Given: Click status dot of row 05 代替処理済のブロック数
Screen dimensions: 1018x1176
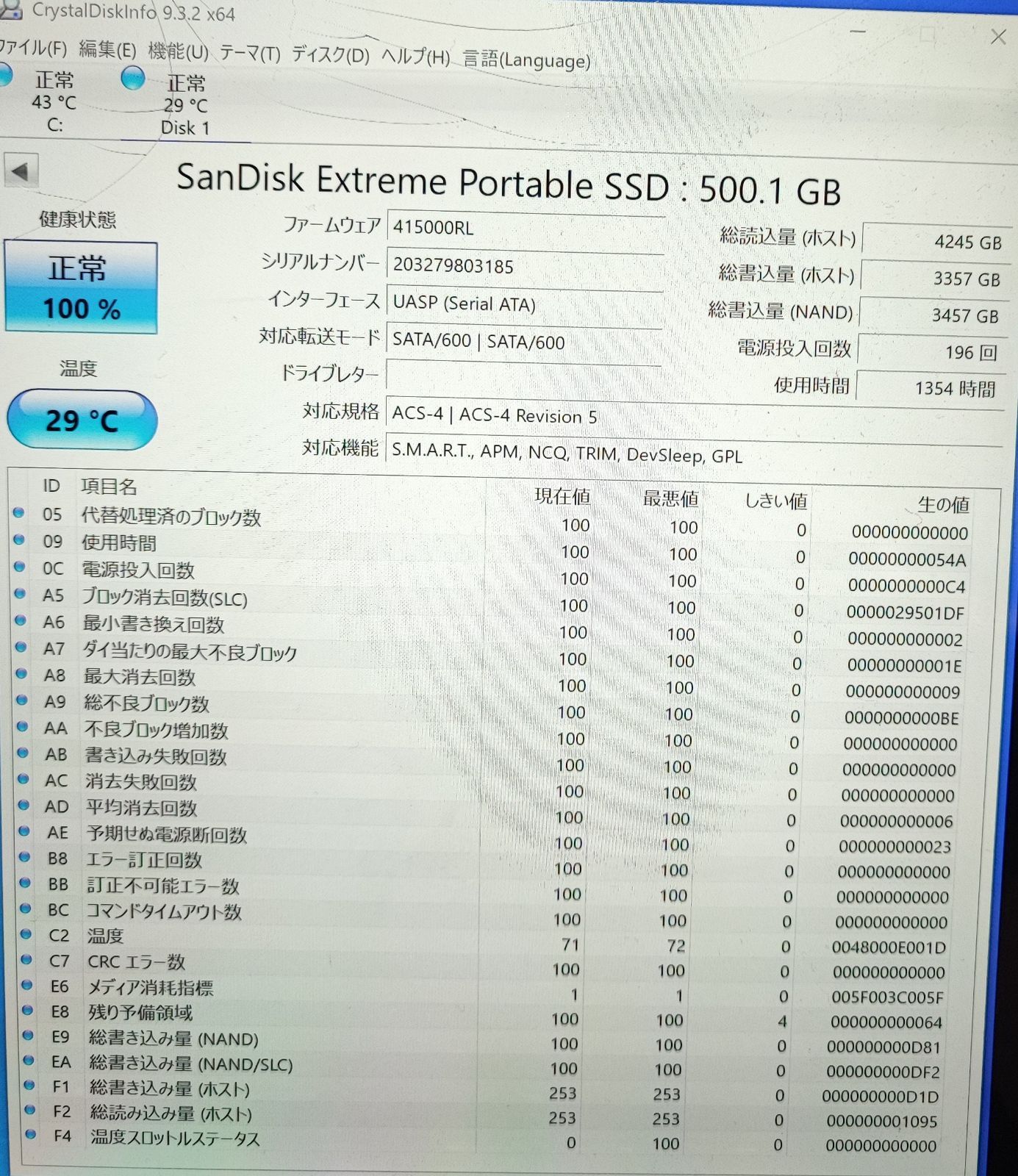Looking at the screenshot, I should [18, 512].
